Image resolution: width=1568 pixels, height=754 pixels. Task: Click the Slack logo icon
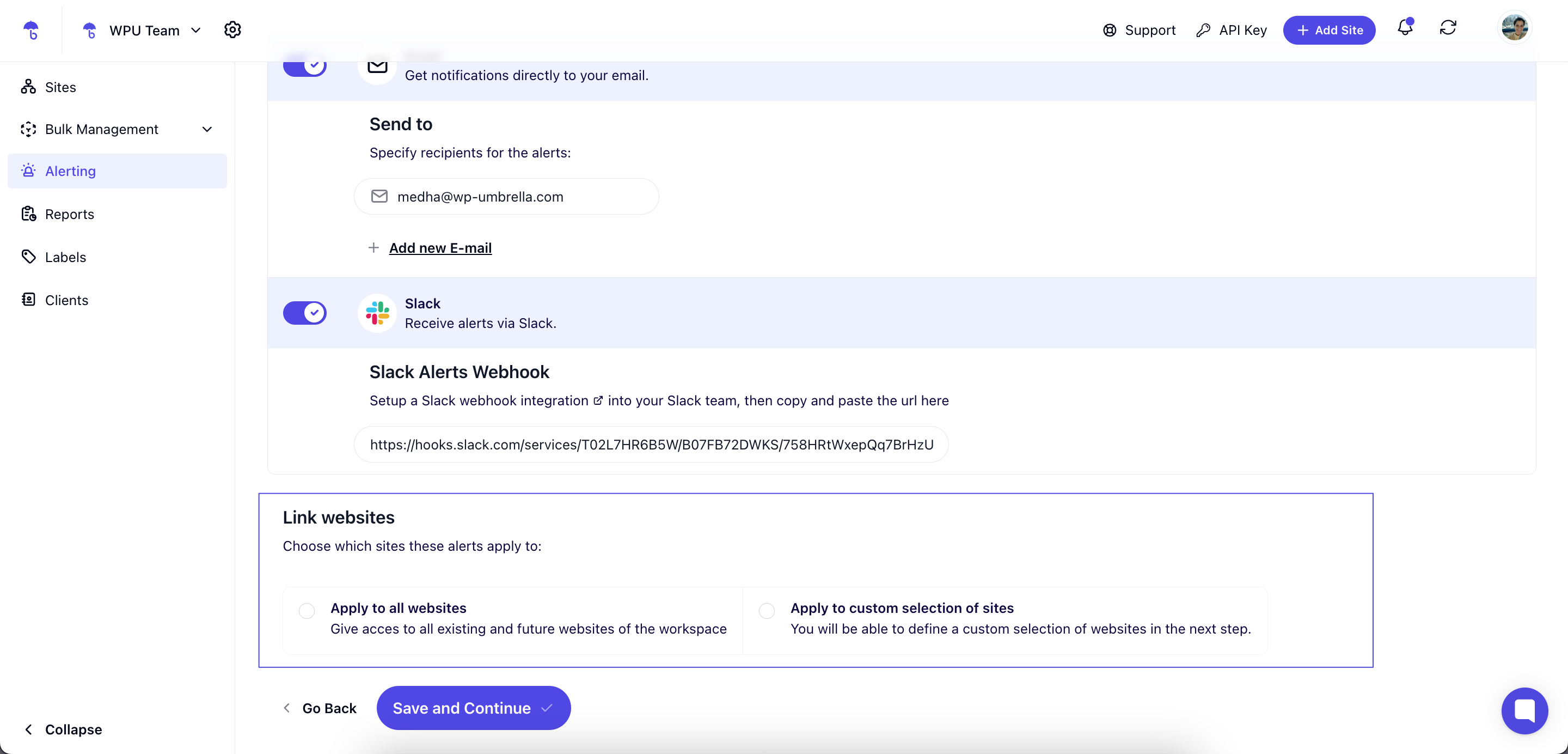pos(377,313)
